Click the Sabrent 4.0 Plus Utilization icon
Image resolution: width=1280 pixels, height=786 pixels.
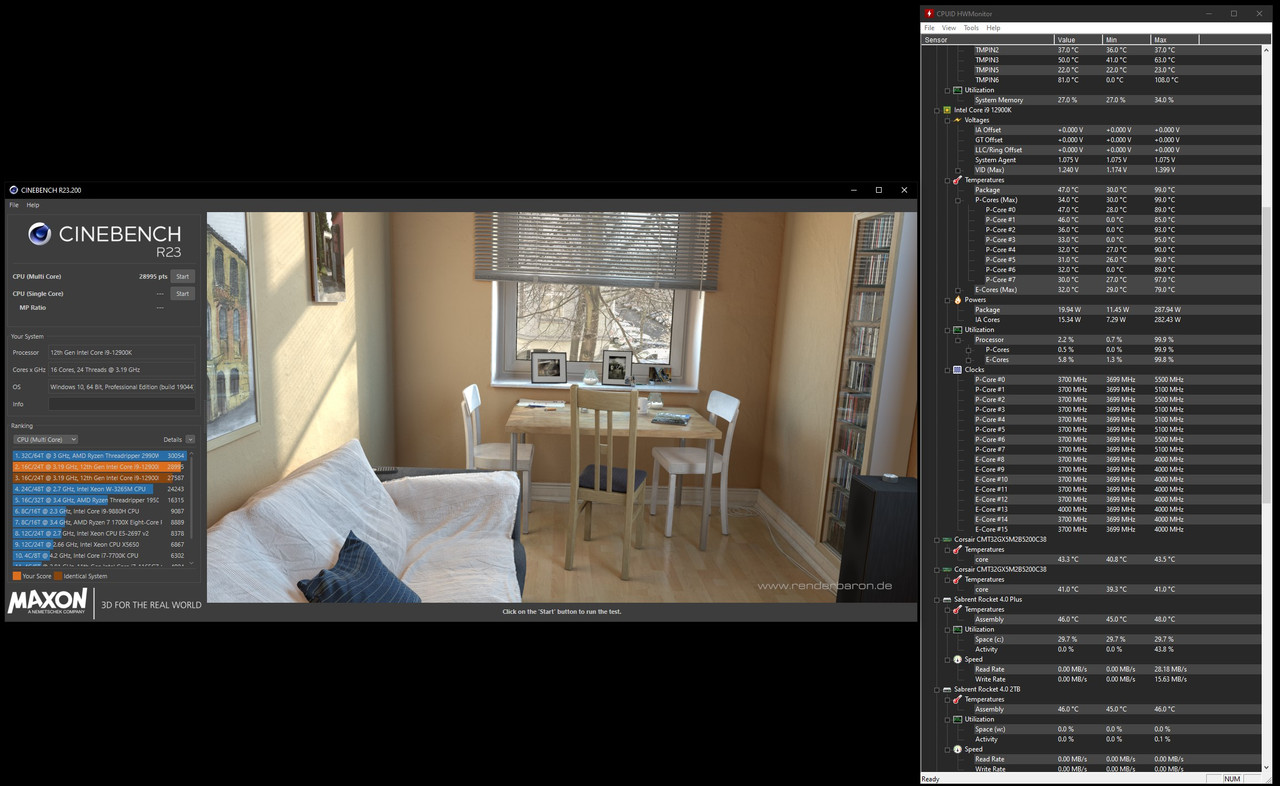point(957,630)
